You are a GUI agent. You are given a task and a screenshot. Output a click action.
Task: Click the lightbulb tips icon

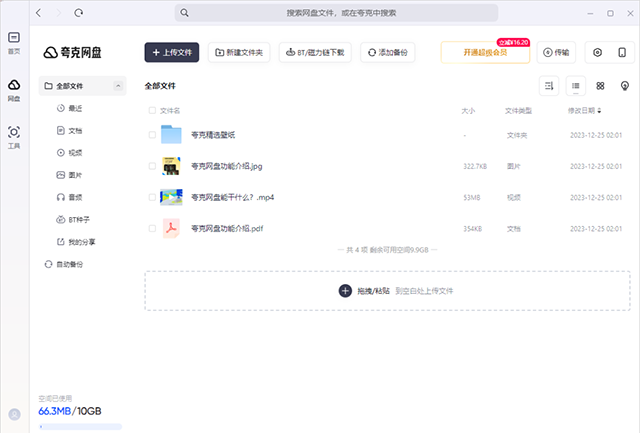coord(624,86)
